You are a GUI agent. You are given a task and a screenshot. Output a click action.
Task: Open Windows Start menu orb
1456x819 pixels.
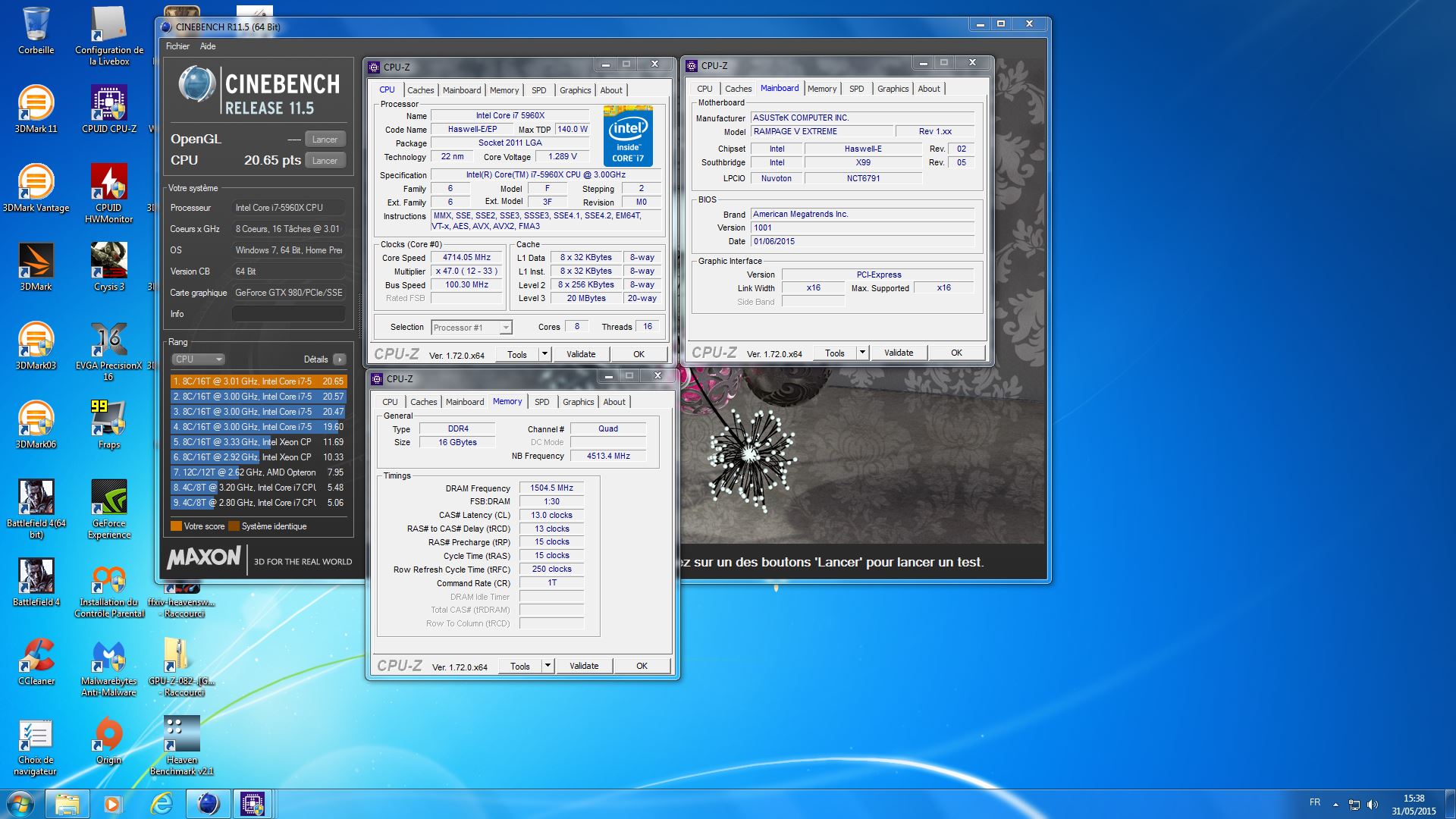point(20,804)
